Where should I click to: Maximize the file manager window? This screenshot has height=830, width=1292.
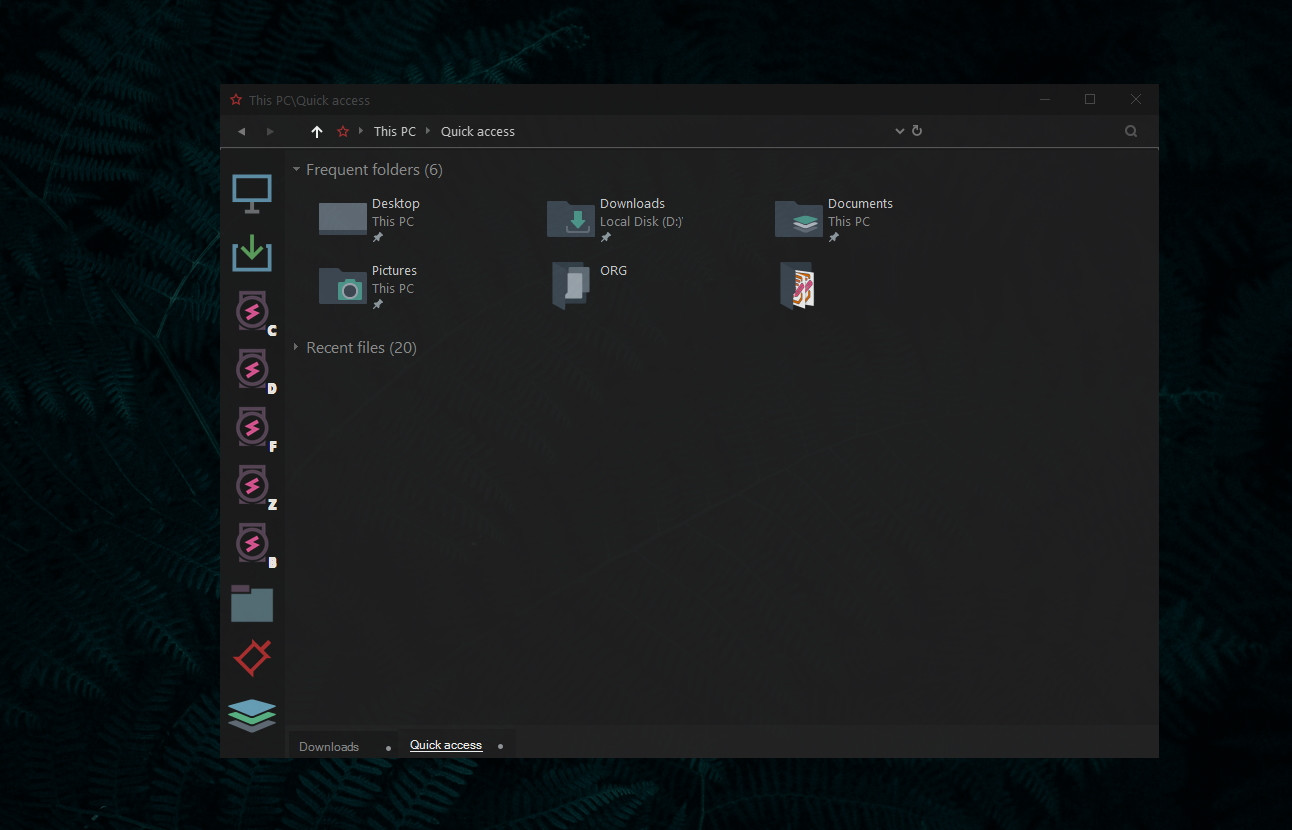click(1090, 99)
